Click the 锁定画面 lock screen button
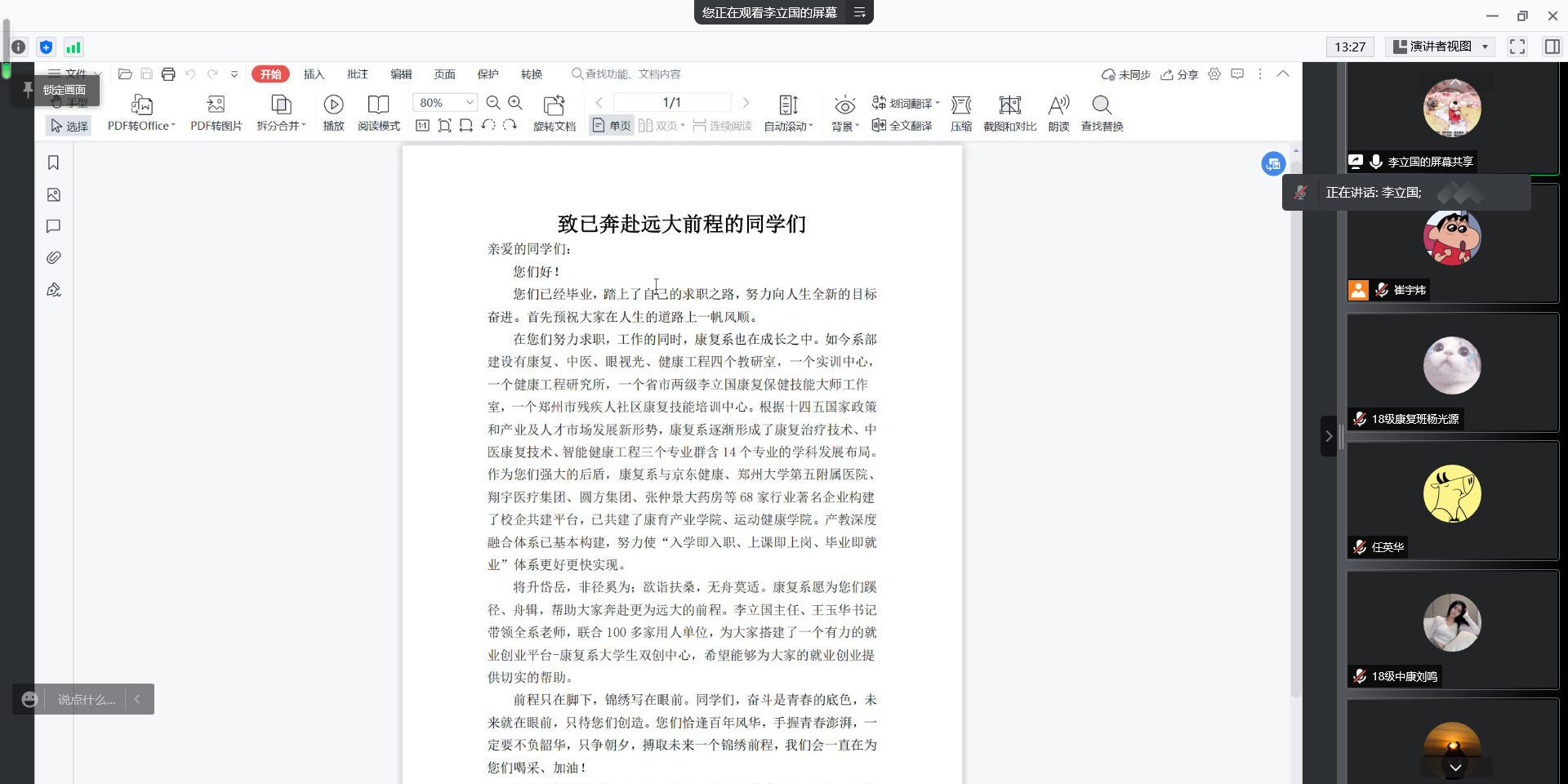 click(56, 90)
